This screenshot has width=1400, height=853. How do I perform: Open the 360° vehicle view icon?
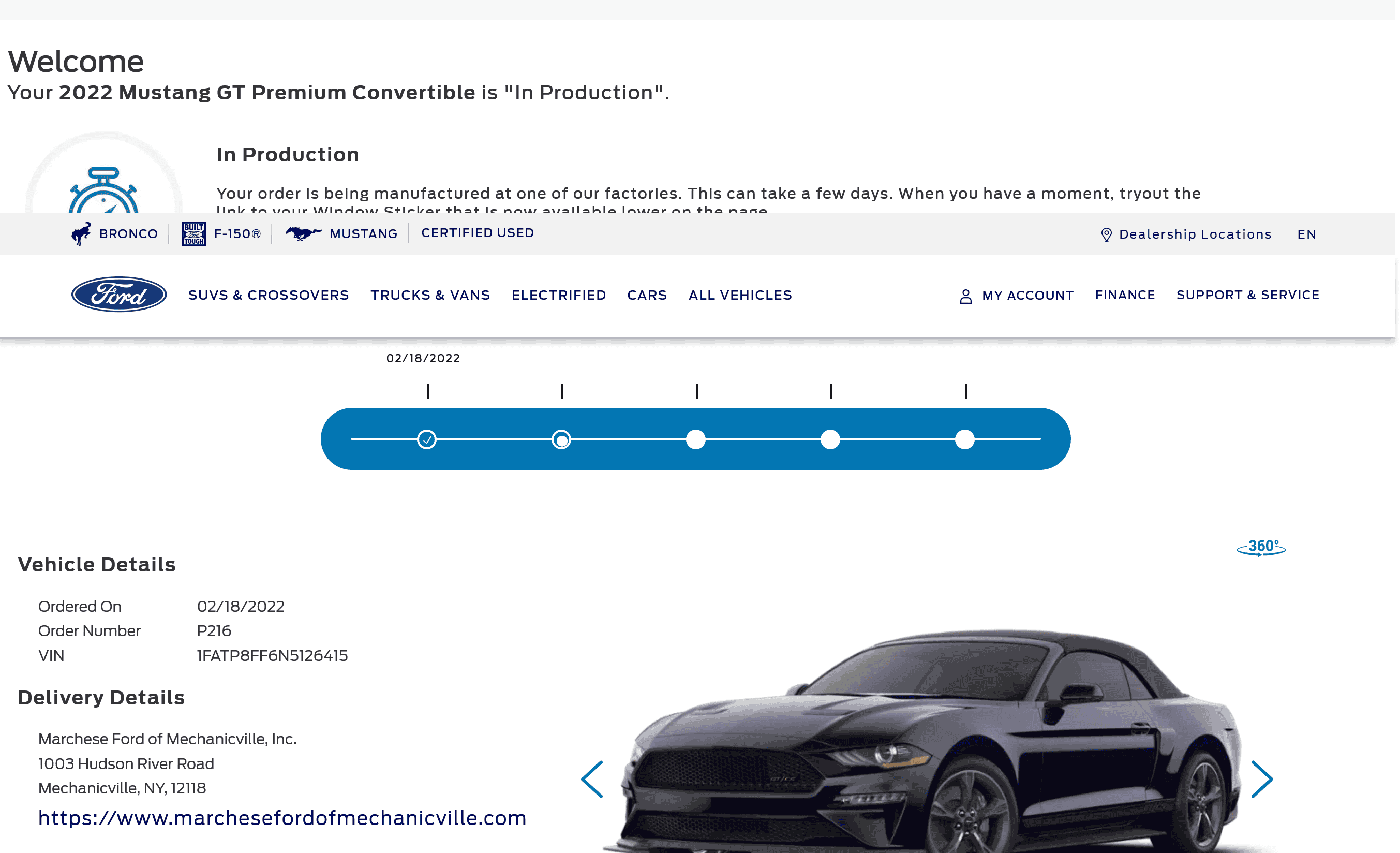click(1261, 548)
